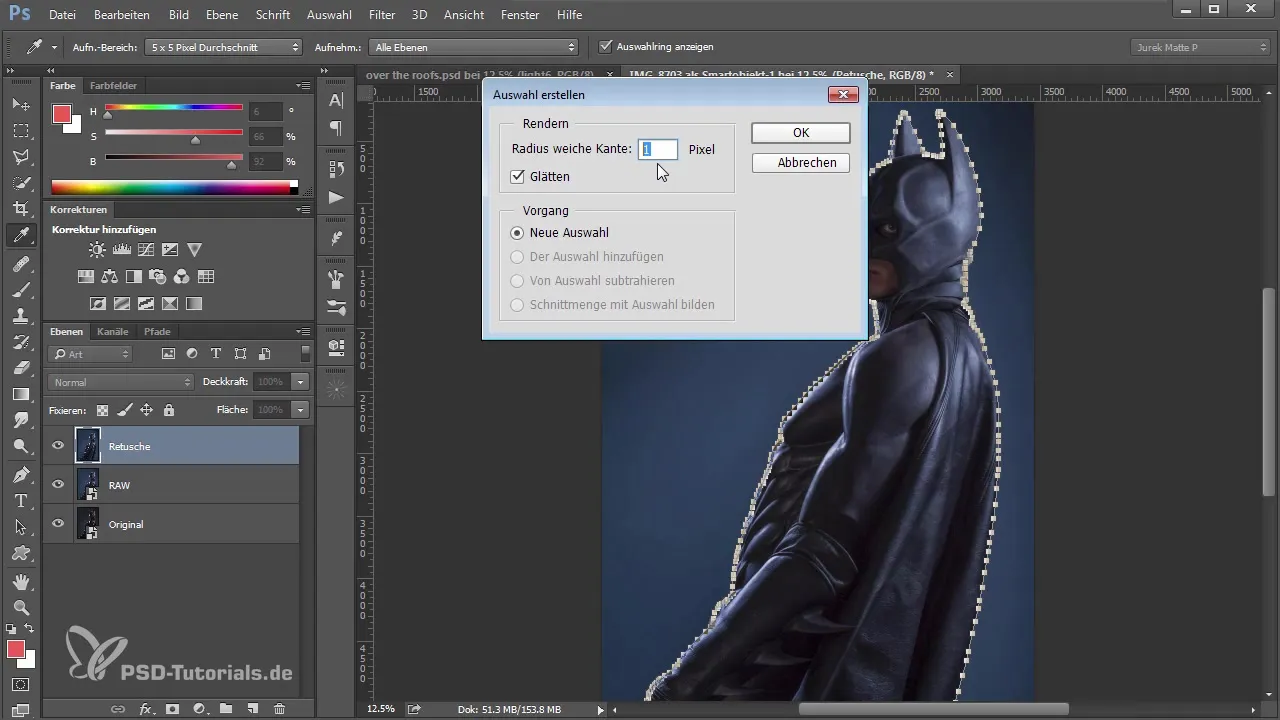The image size is (1280, 720).
Task: Select the Quick Selection tool
Action: coord(20,183)
